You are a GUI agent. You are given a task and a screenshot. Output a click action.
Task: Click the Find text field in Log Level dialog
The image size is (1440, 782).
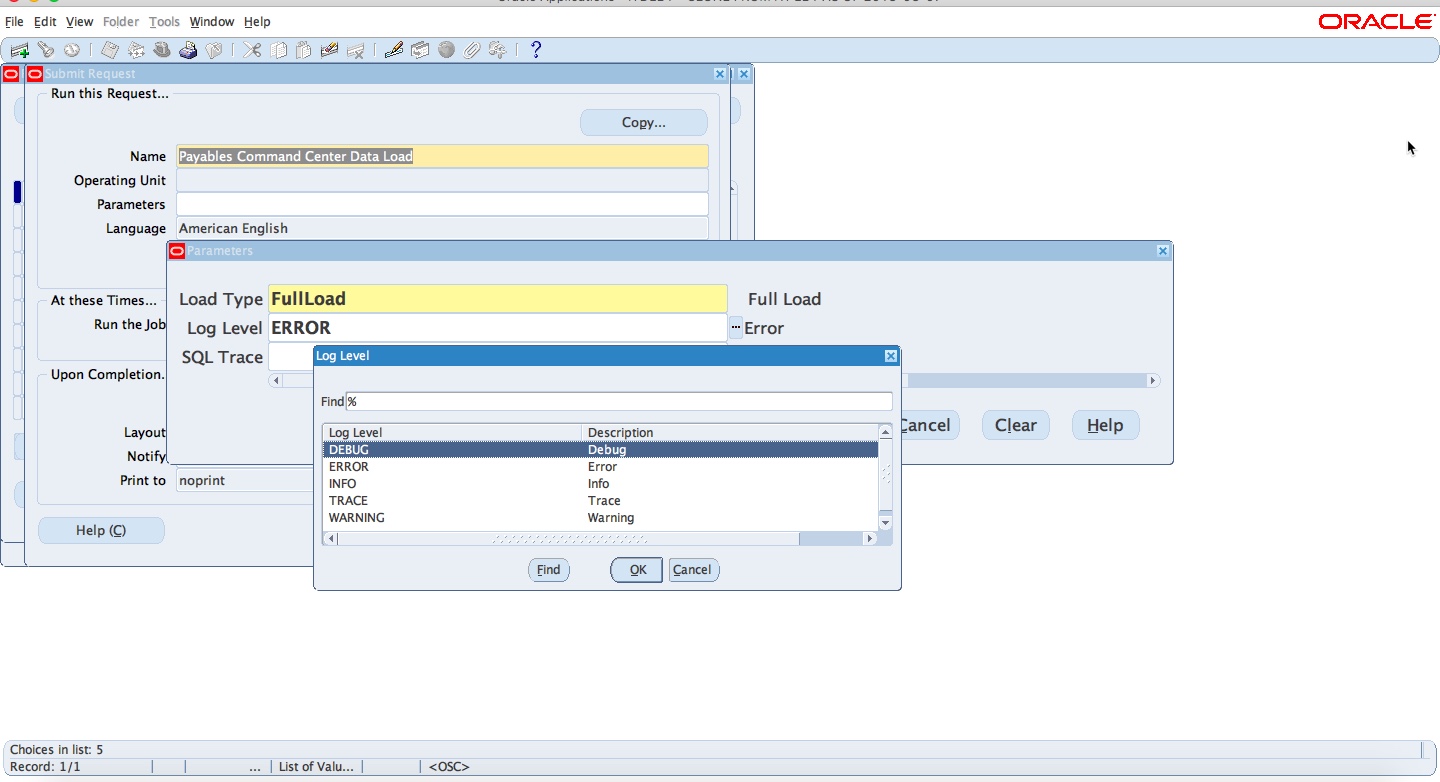tap(619, 401)
